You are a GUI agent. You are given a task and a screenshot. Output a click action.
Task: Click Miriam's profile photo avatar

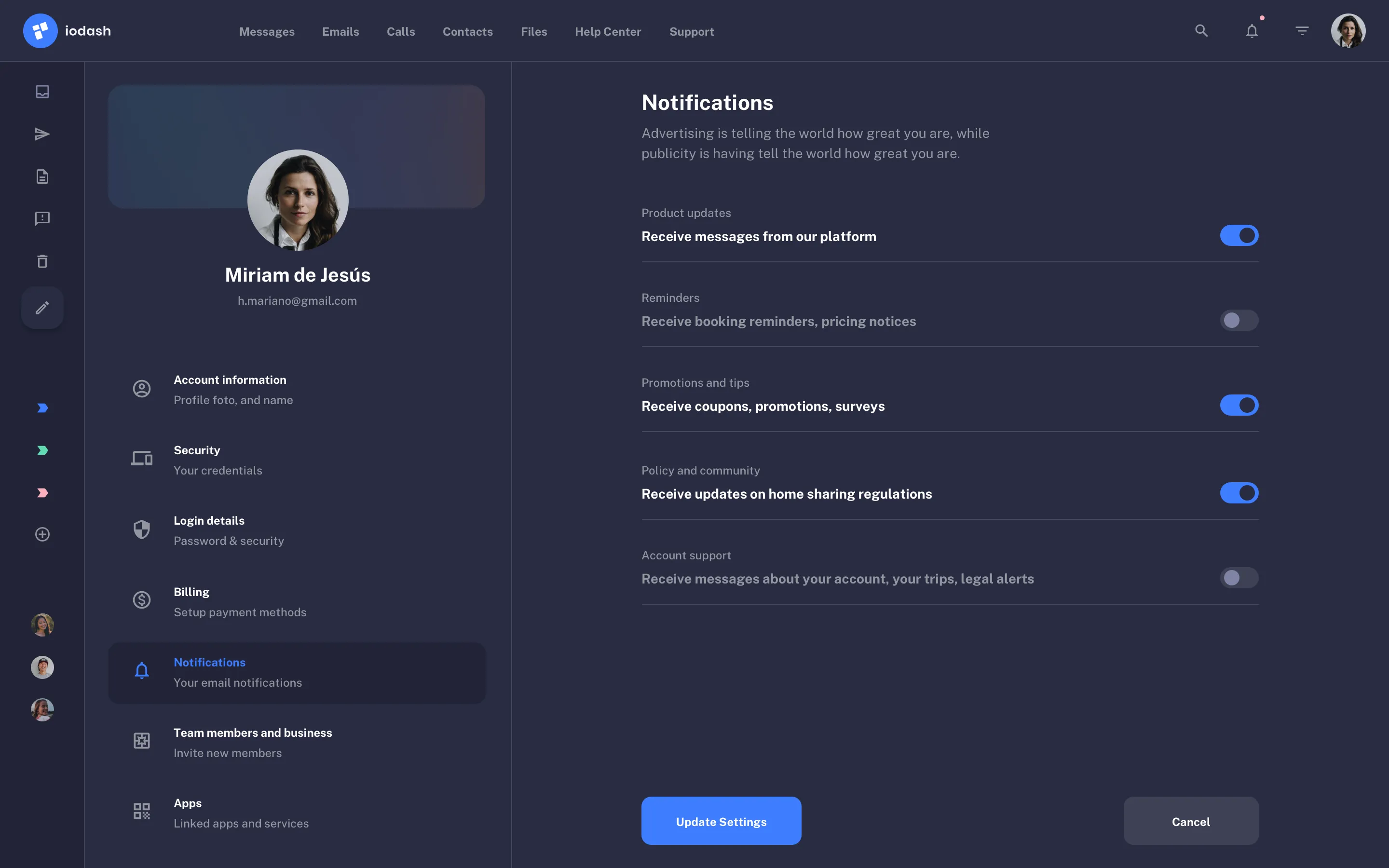[x=297, y=200]
